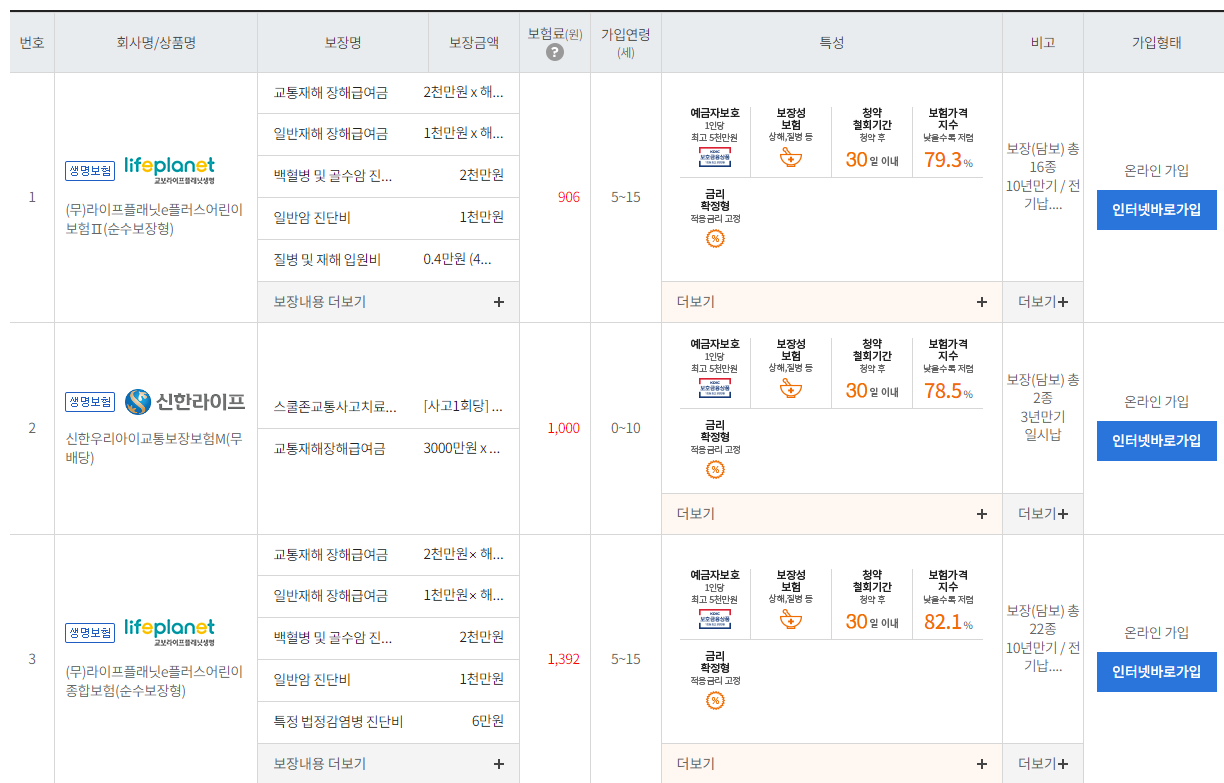This screenshot has width=1224, height=783.
Task: Expand the 특성 더보기 section for 신한라이프
Action: tap(831, 513)
